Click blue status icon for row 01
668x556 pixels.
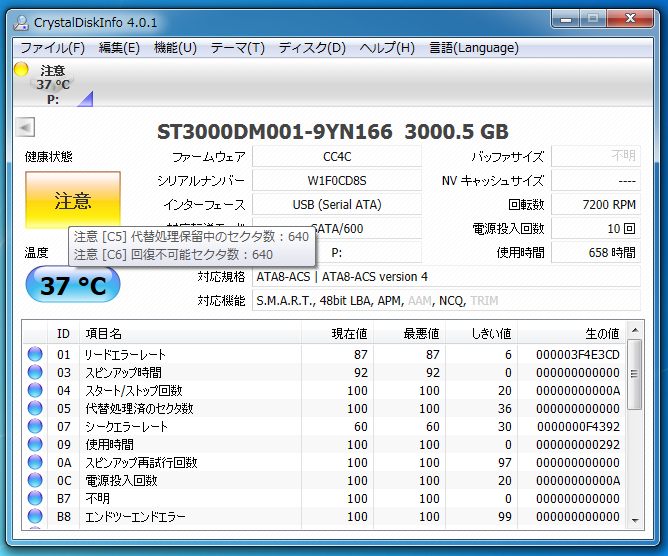point(35,354)
